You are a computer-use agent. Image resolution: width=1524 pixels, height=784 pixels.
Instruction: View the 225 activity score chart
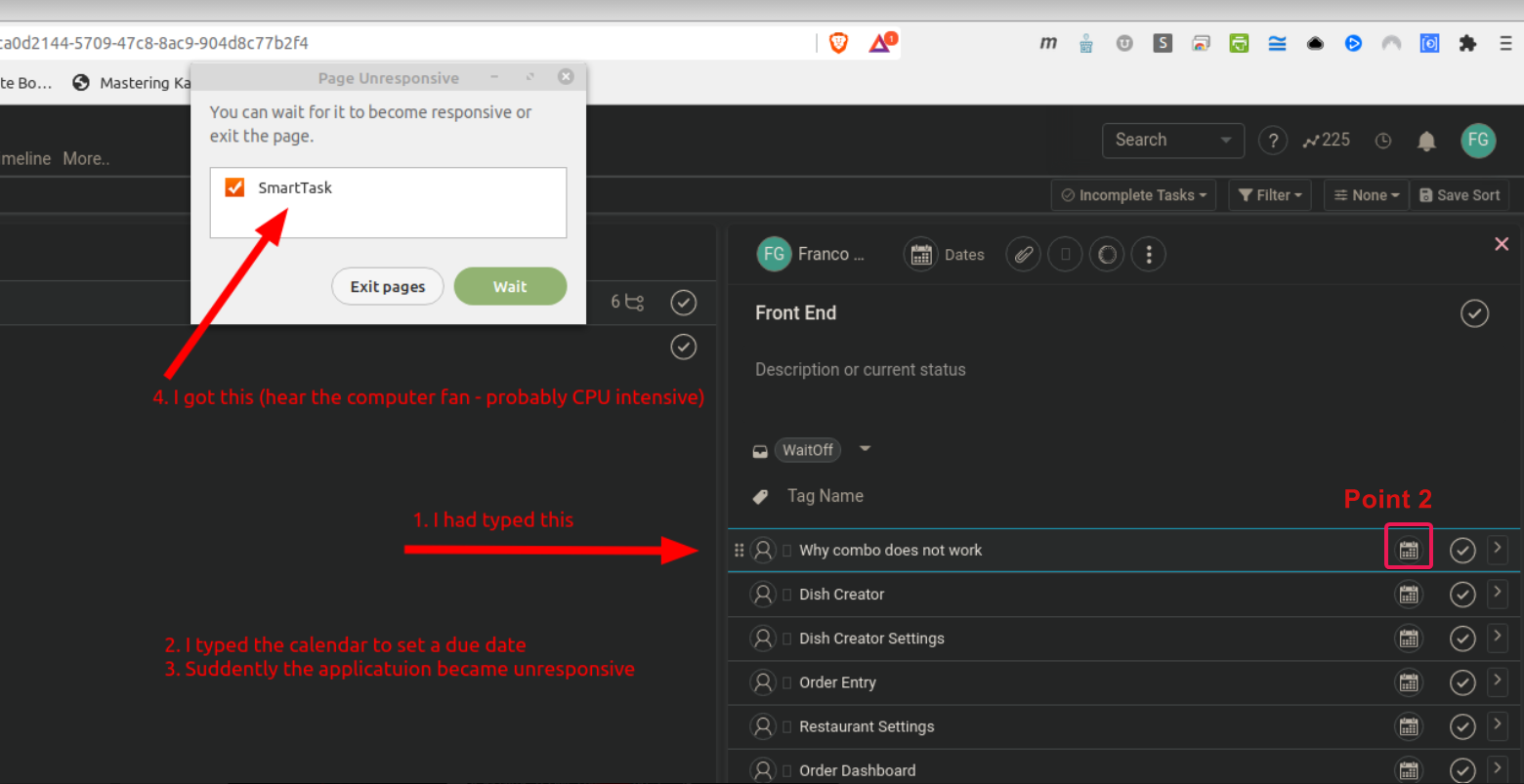click(1326, 141)
